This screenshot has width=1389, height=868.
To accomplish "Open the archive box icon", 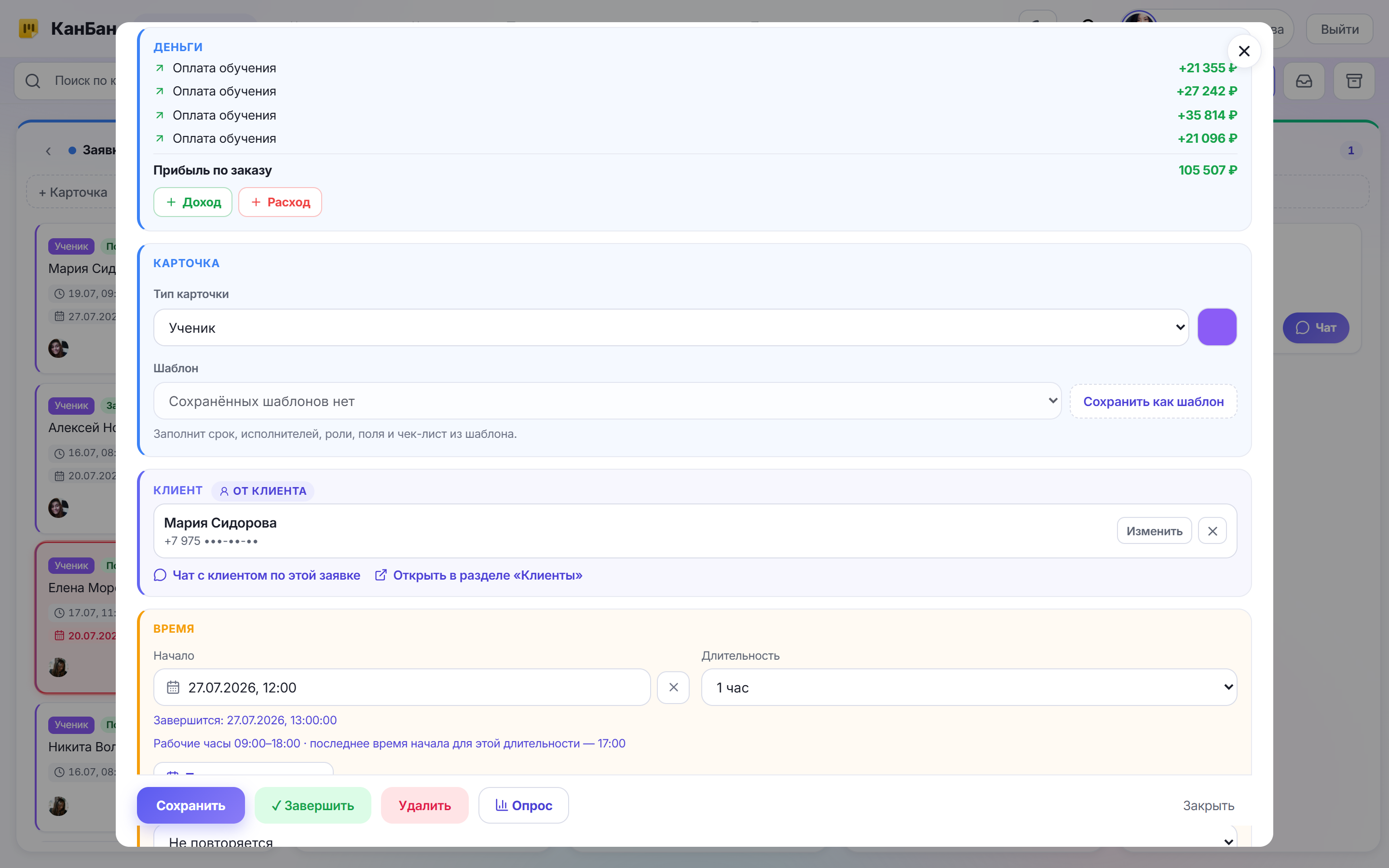I will tap(1354, 81).
